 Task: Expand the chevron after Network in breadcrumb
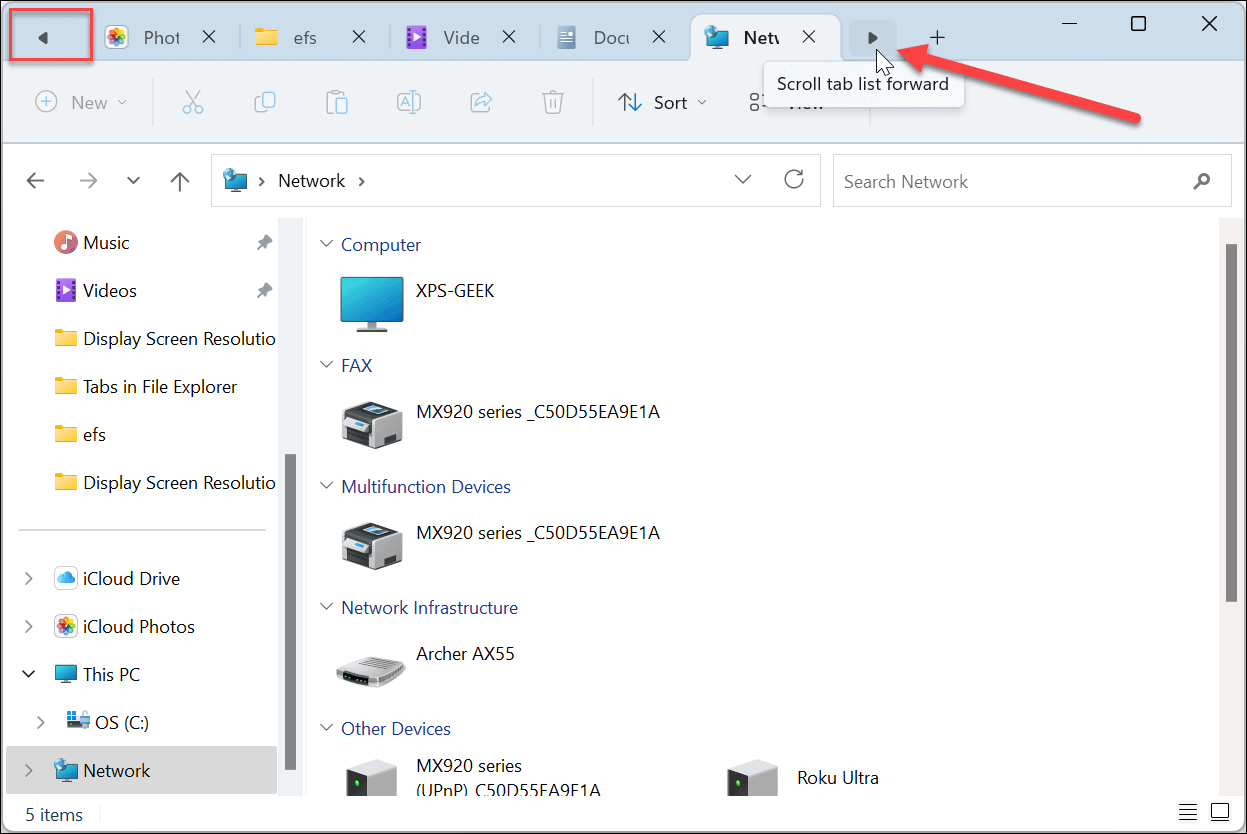coord(361,181)
